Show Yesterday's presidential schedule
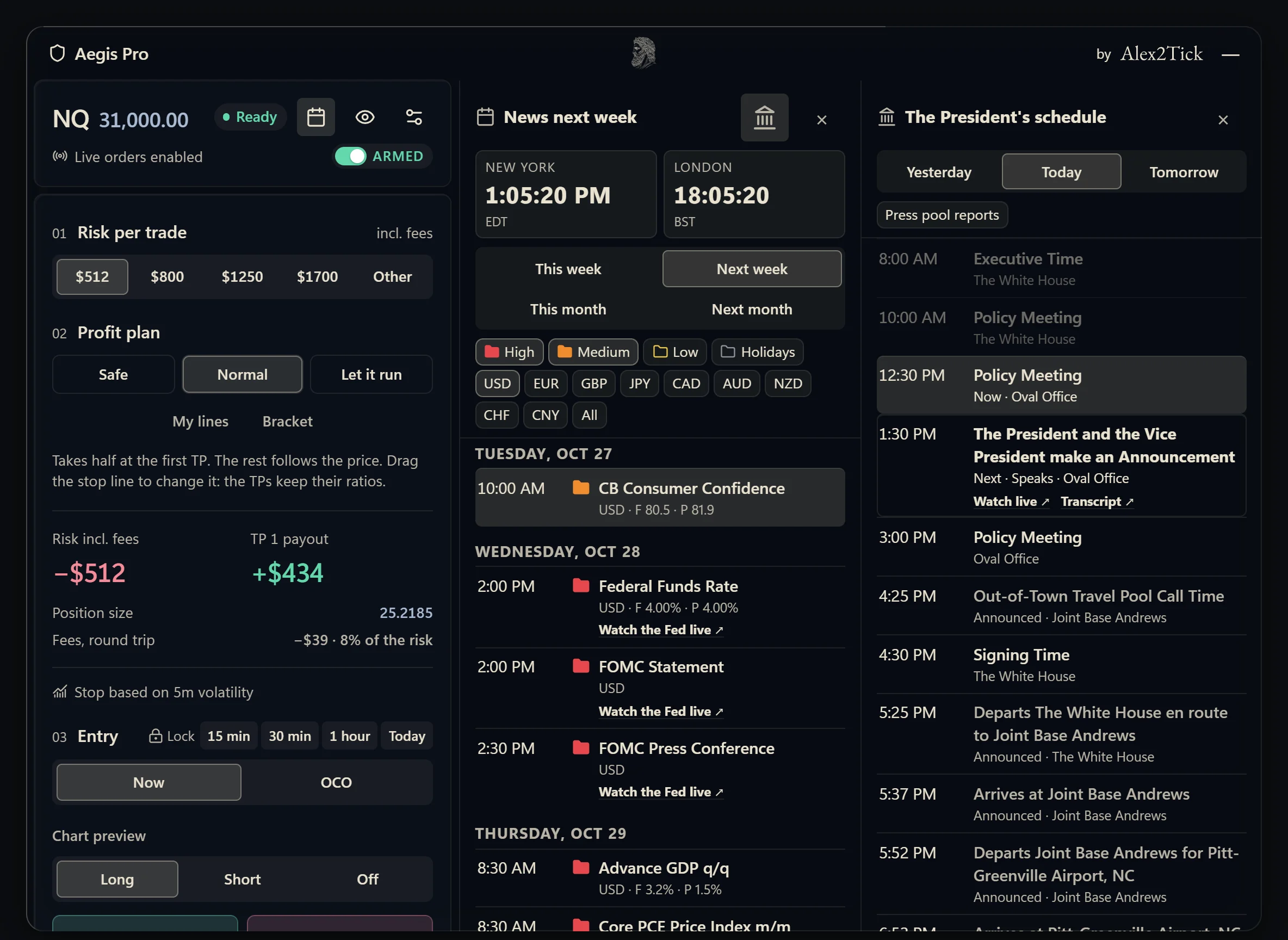Screen dimensions: 1288x940 click(939, 172)
